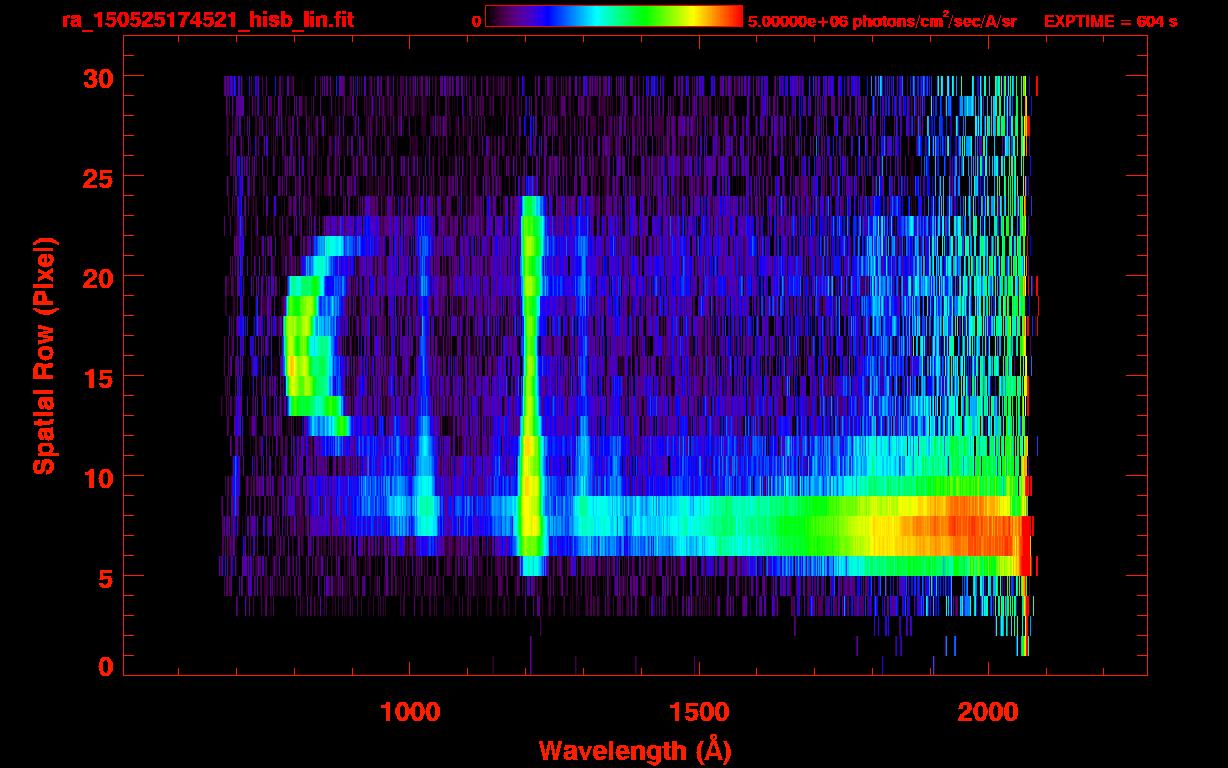The width and height of the screenshot is (1228, 768).
Task: Click the file name title ra_150525174521_hisb_lin.fit
Action: coord(207,20)
